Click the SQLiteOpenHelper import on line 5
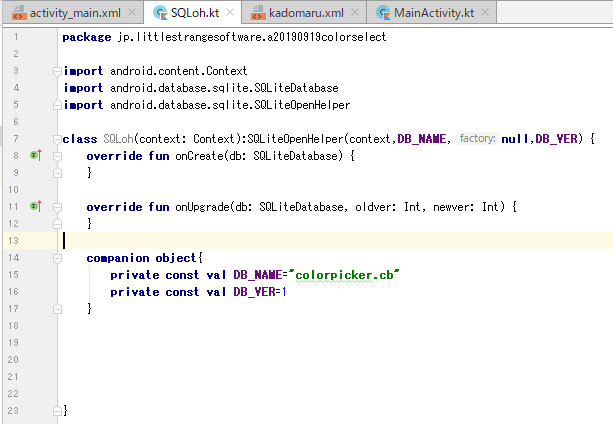This screenshot has height=424, width=613. coord(230,105)
